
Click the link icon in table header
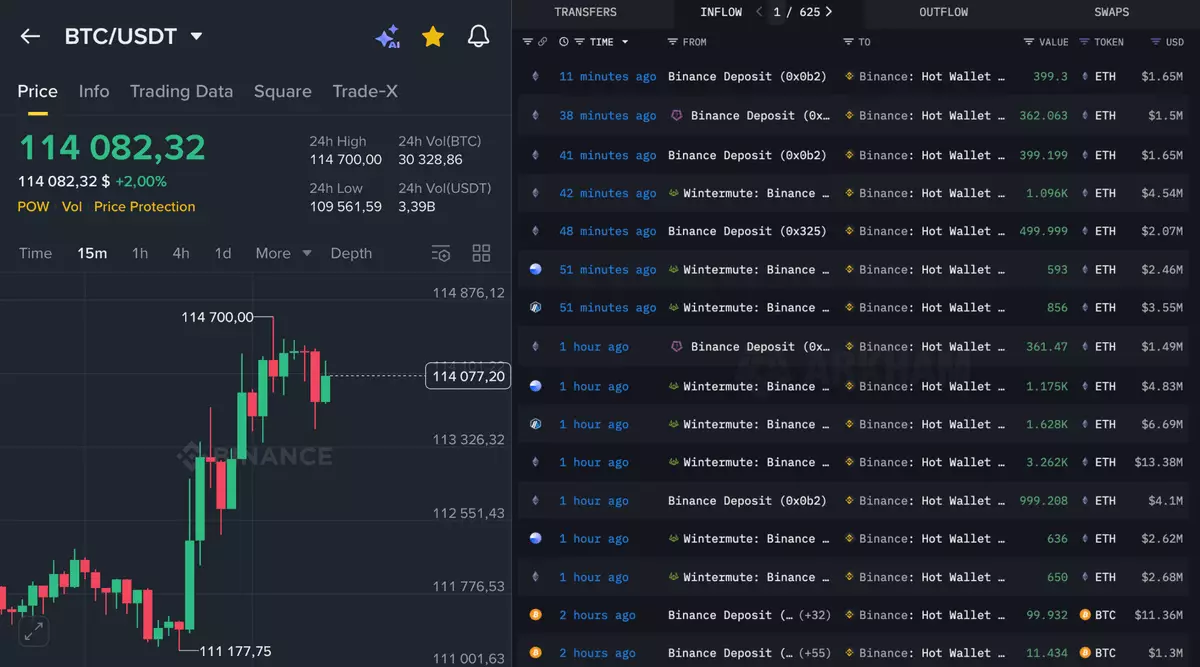point(543,42)
